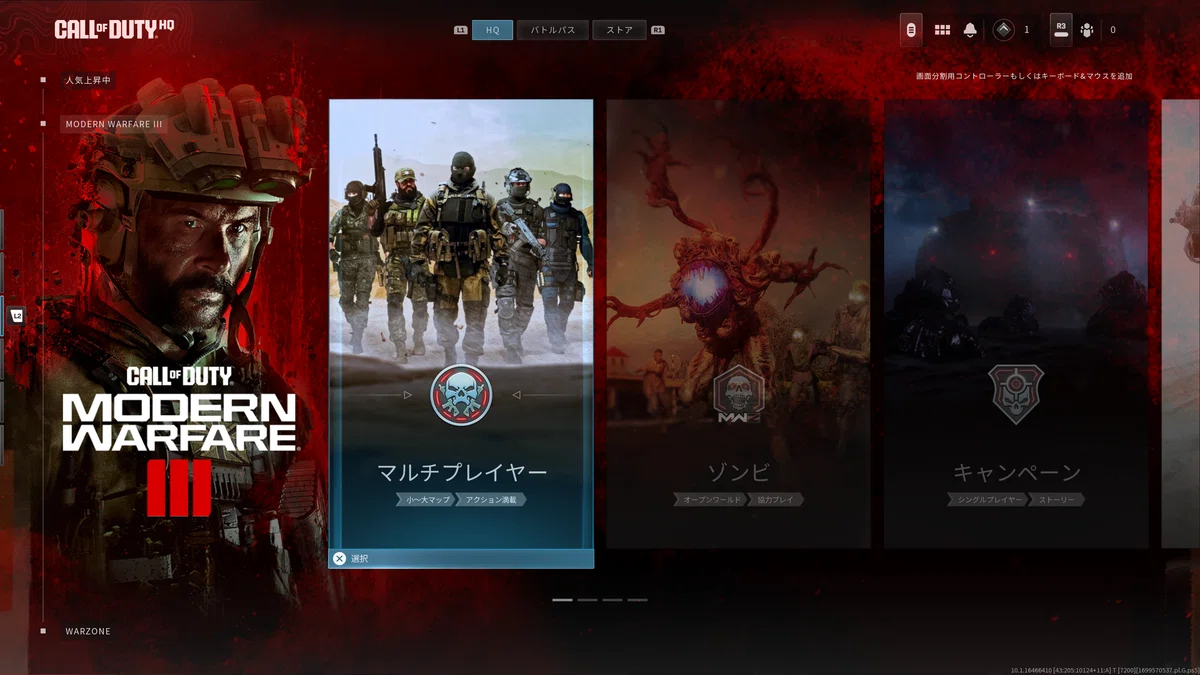Open the ストア tab
The width and height of the screenshot is (1200, 675).
[619, 30]
